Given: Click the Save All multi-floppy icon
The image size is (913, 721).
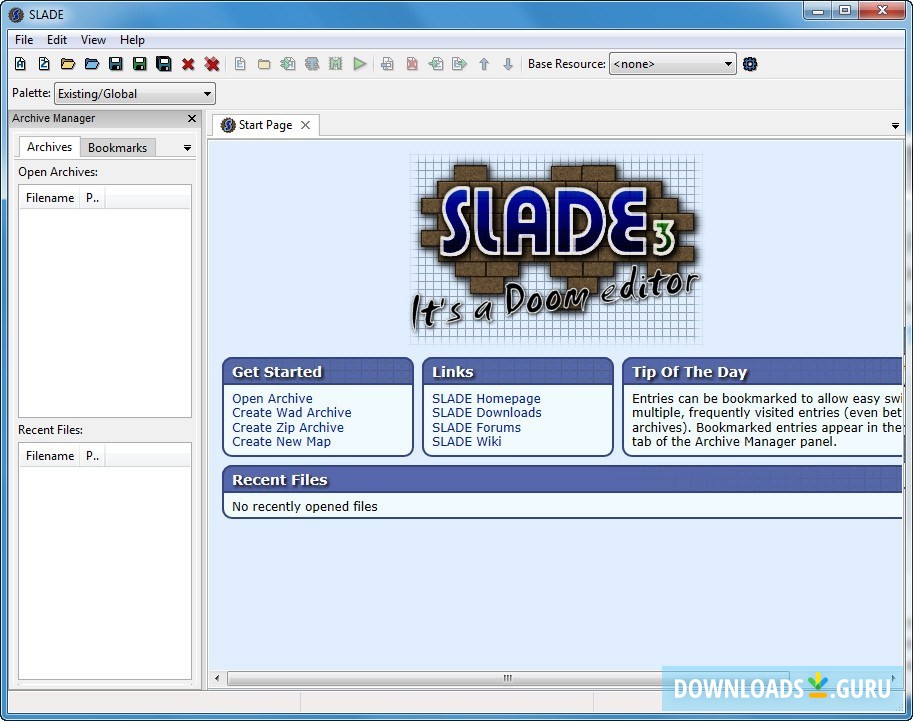Looking at the screenshot, I should click(164, 64).
